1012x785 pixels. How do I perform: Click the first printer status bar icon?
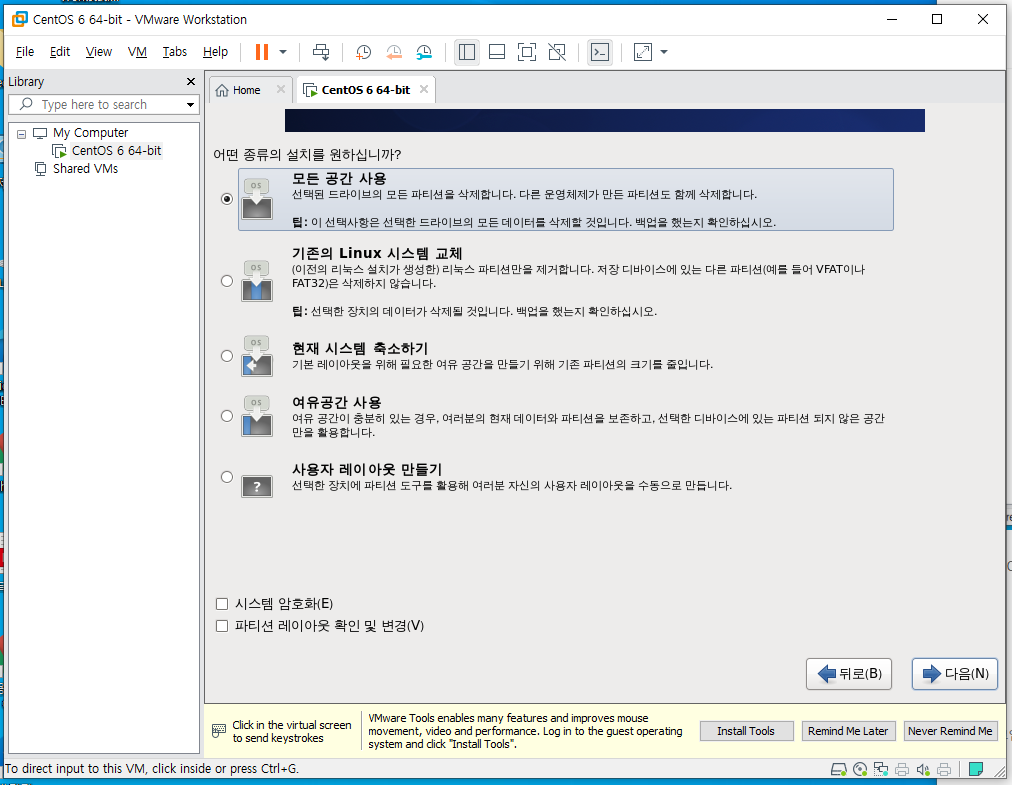point(902,769)
